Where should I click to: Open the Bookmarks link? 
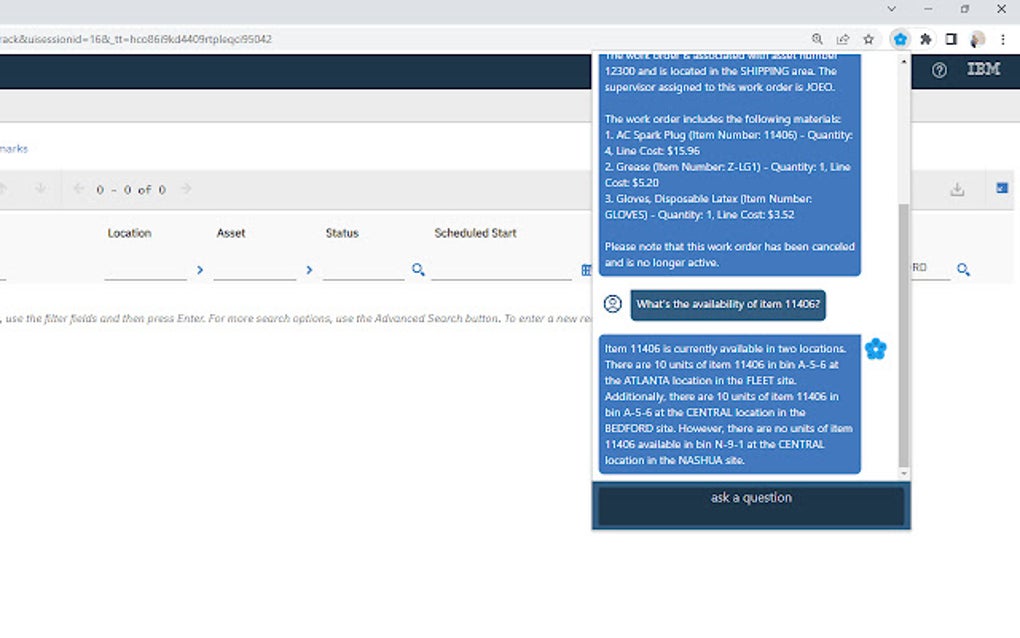(14, 148)
